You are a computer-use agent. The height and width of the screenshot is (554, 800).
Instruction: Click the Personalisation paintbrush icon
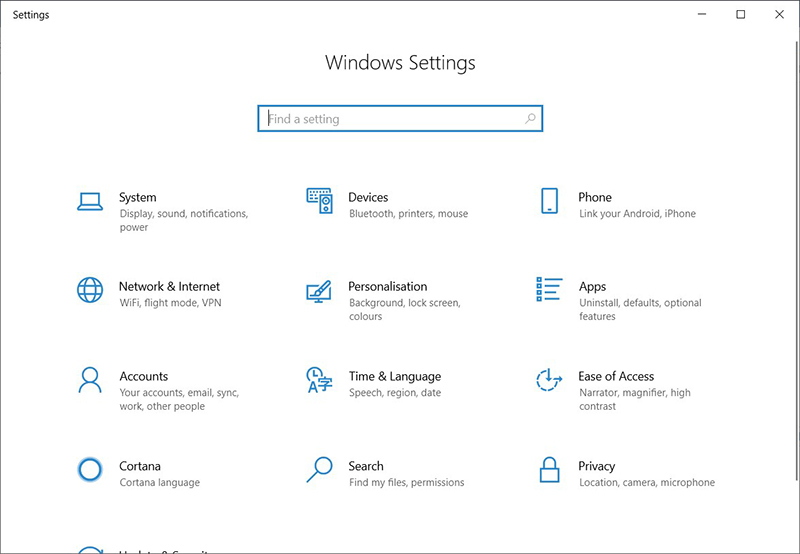click(x=319, y=291)
